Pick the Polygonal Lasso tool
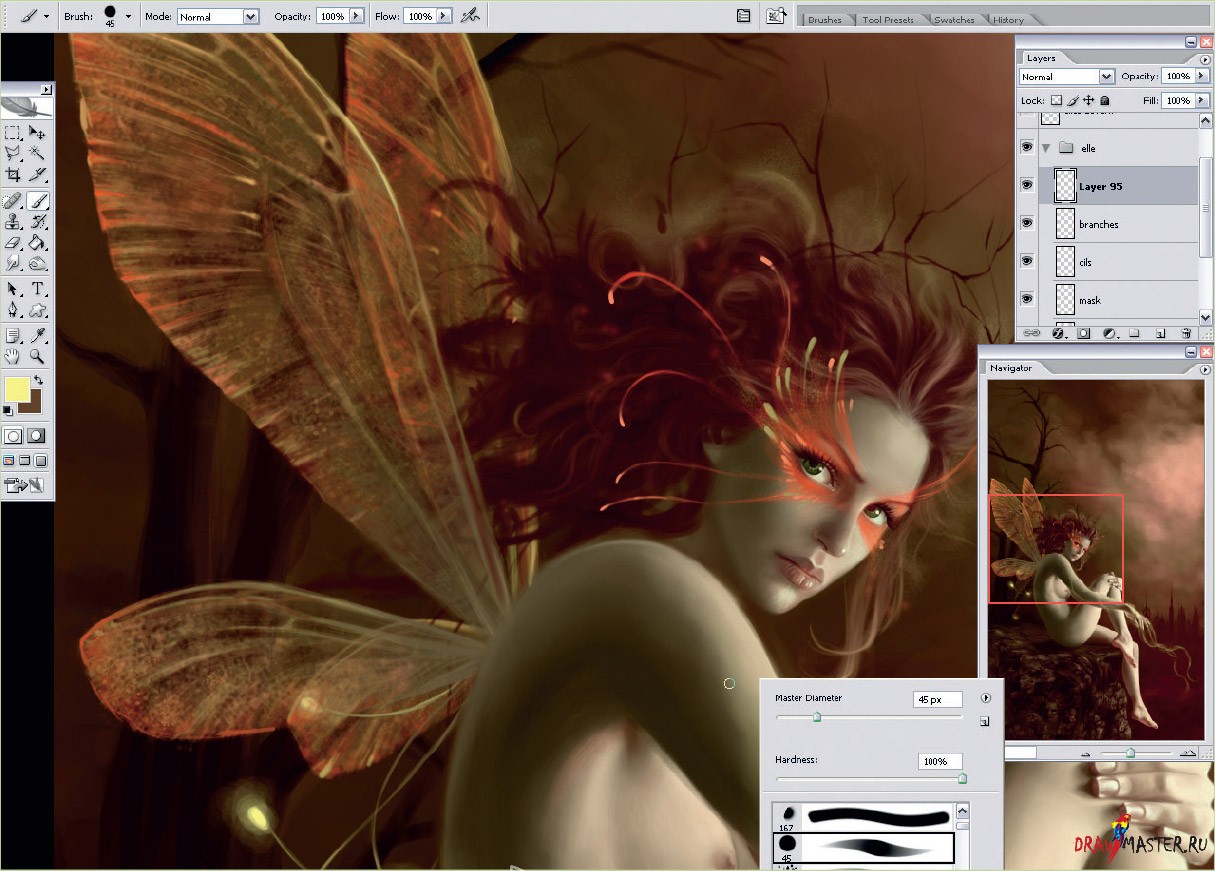 pyautogui.click(x=13, y=153)
